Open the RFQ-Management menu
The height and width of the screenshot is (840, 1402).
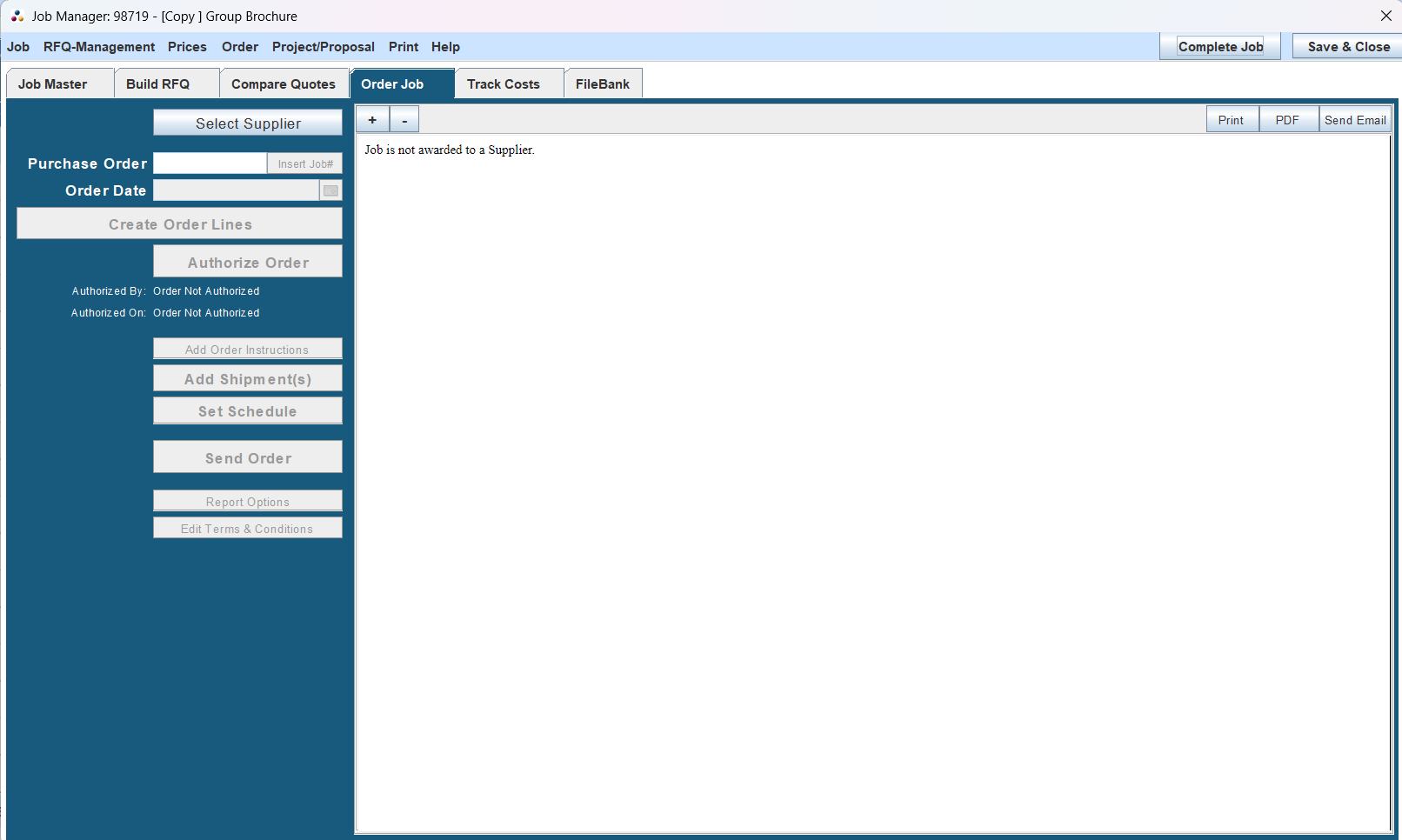click(x=99, y=47)
